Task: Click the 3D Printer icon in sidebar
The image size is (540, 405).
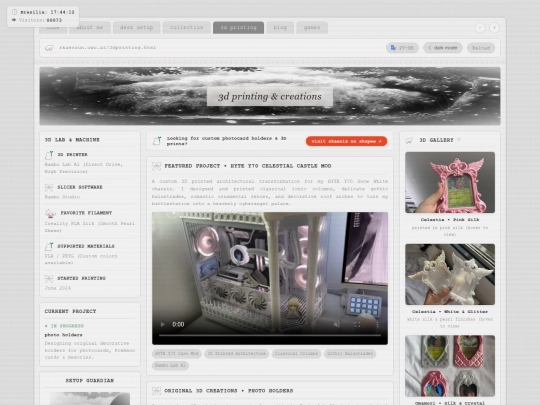Action: click(x=49, y=155)
